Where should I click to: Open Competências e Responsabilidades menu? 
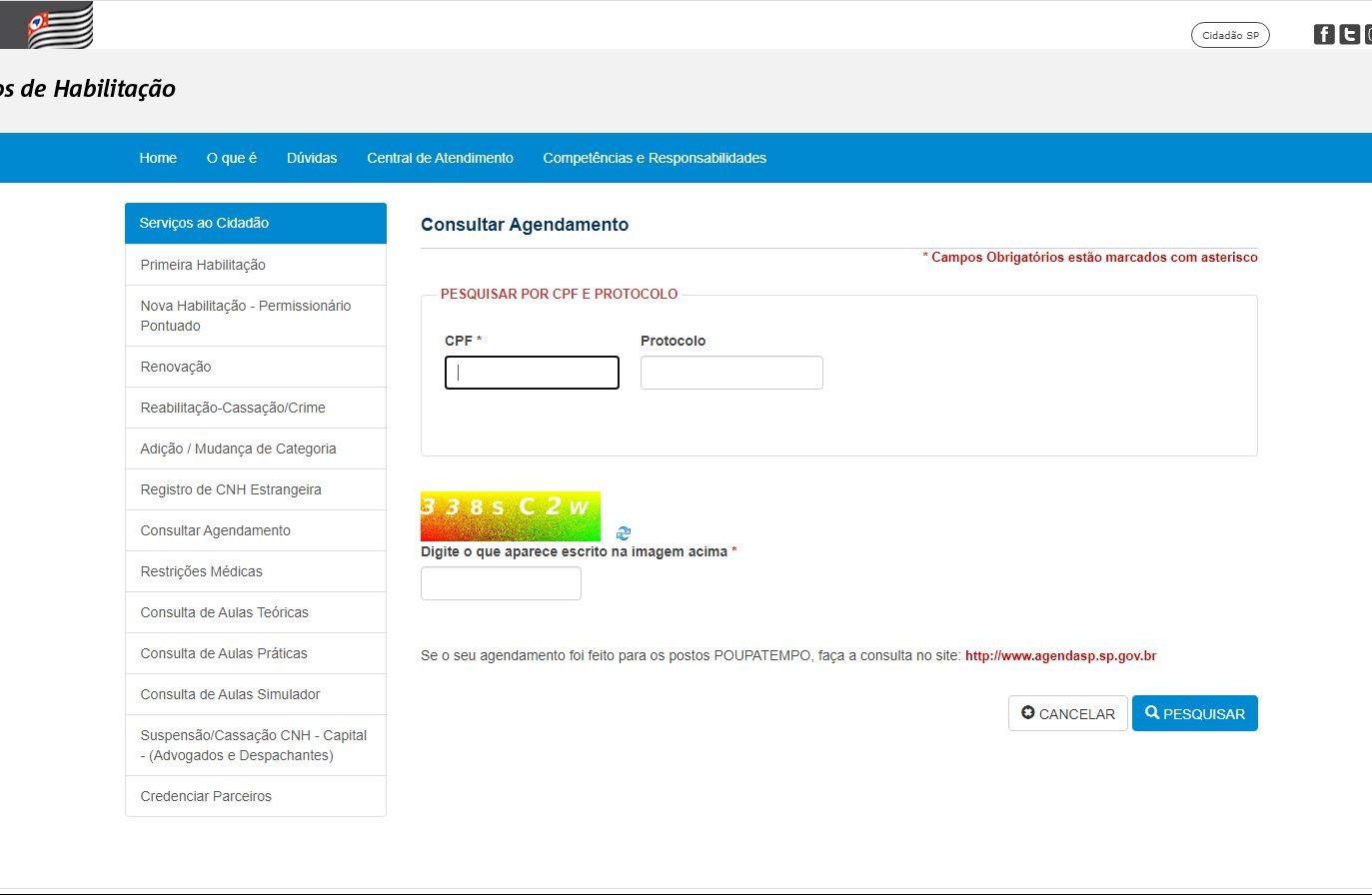point(655,158)
